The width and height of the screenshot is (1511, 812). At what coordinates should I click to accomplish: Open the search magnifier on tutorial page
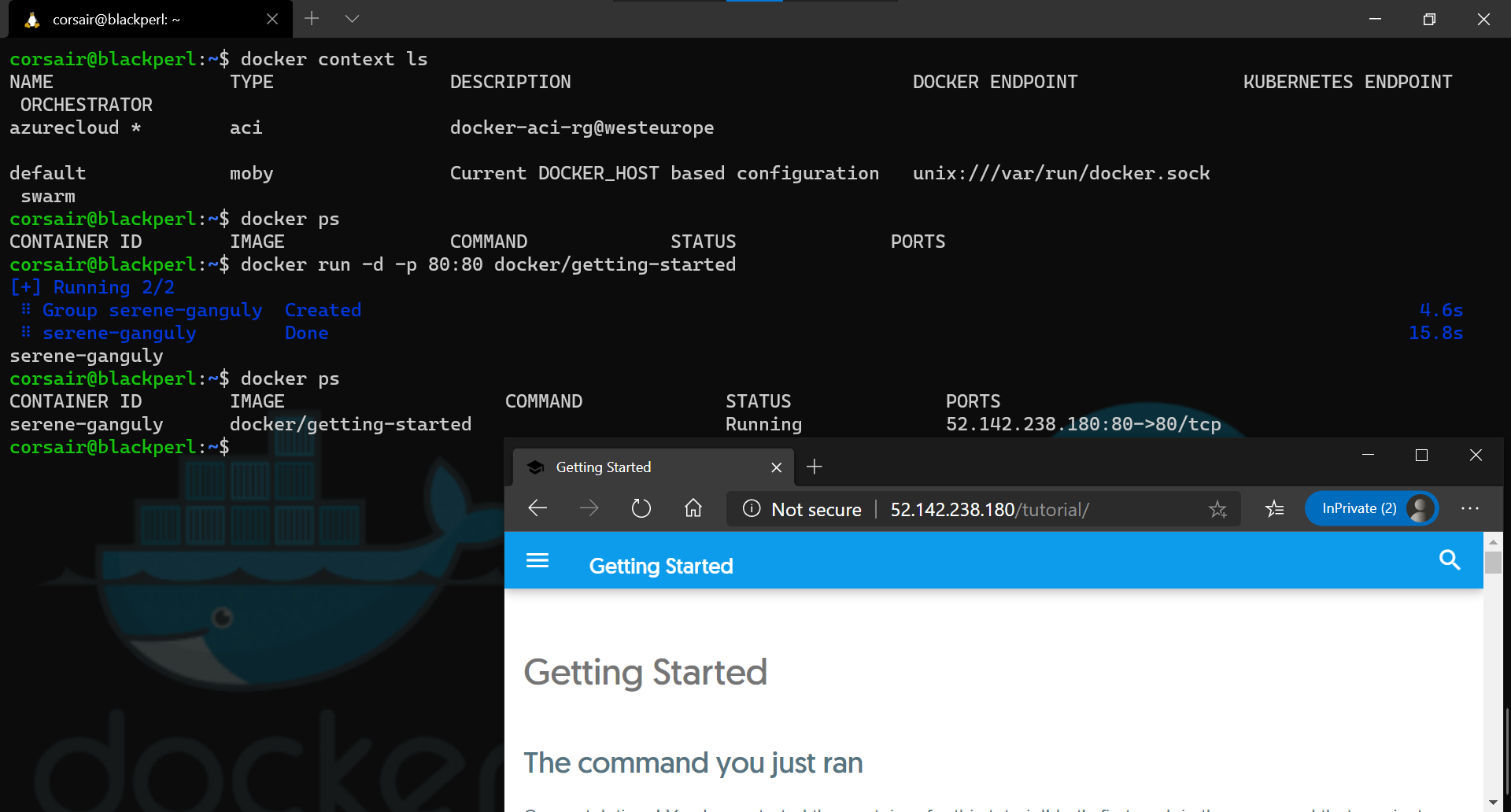[x=1449, y=560]
